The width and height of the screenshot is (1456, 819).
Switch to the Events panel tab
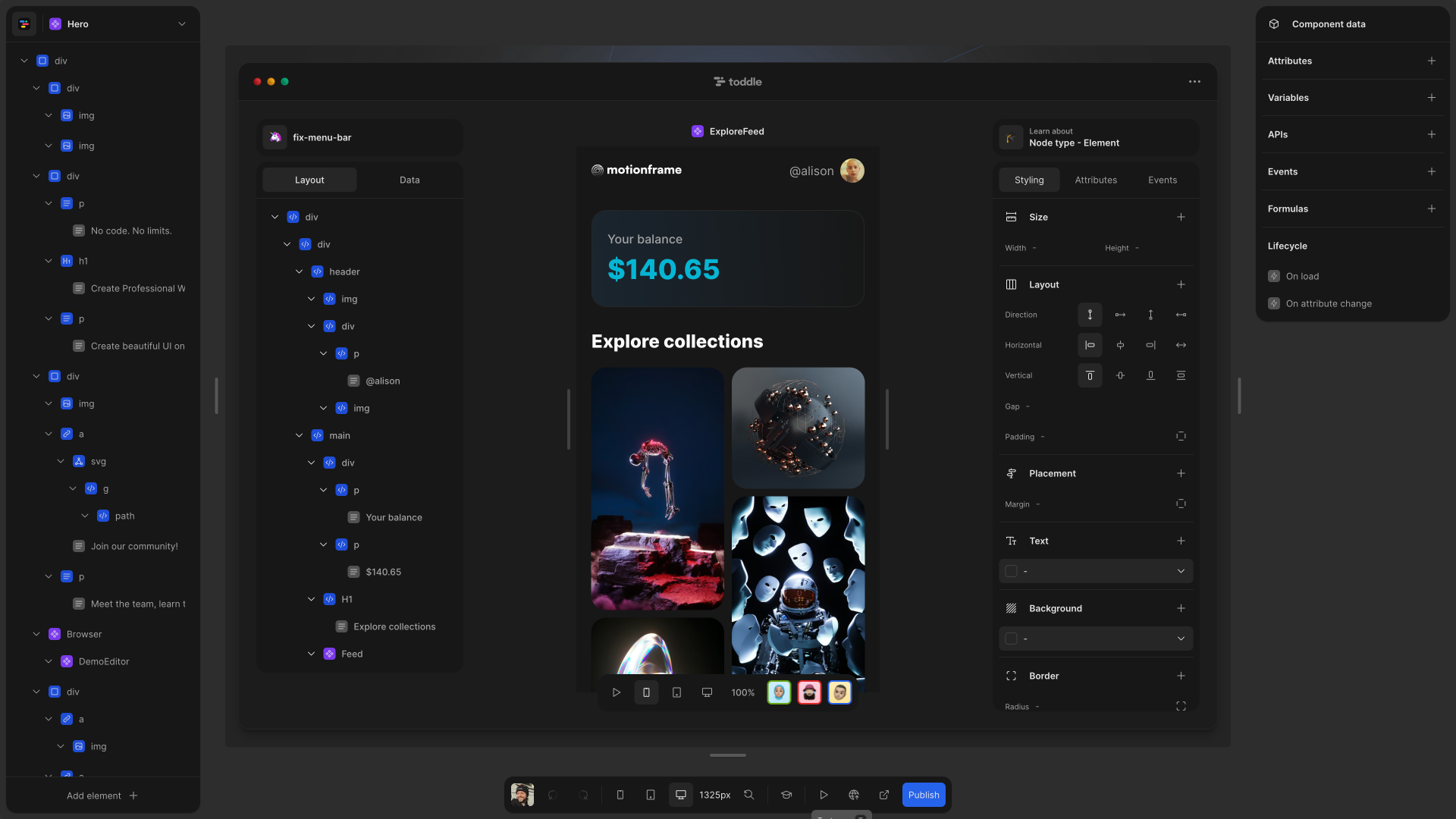pyautogui.click(x=1162, y=180)
